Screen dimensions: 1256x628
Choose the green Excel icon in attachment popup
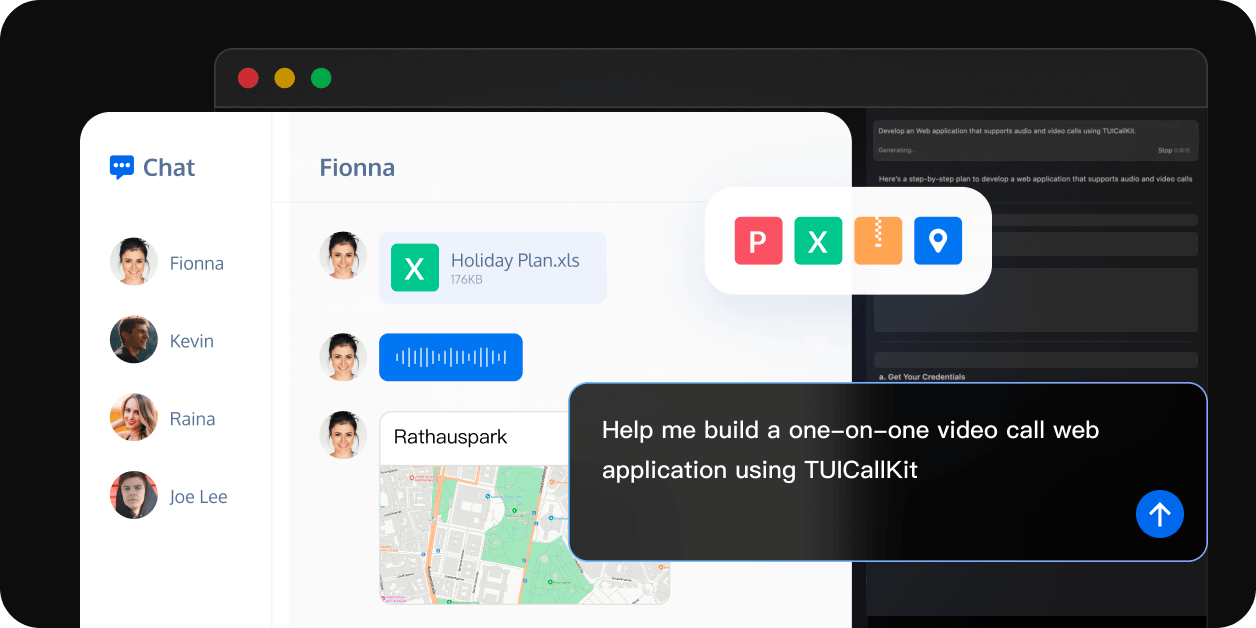point(818,241)
